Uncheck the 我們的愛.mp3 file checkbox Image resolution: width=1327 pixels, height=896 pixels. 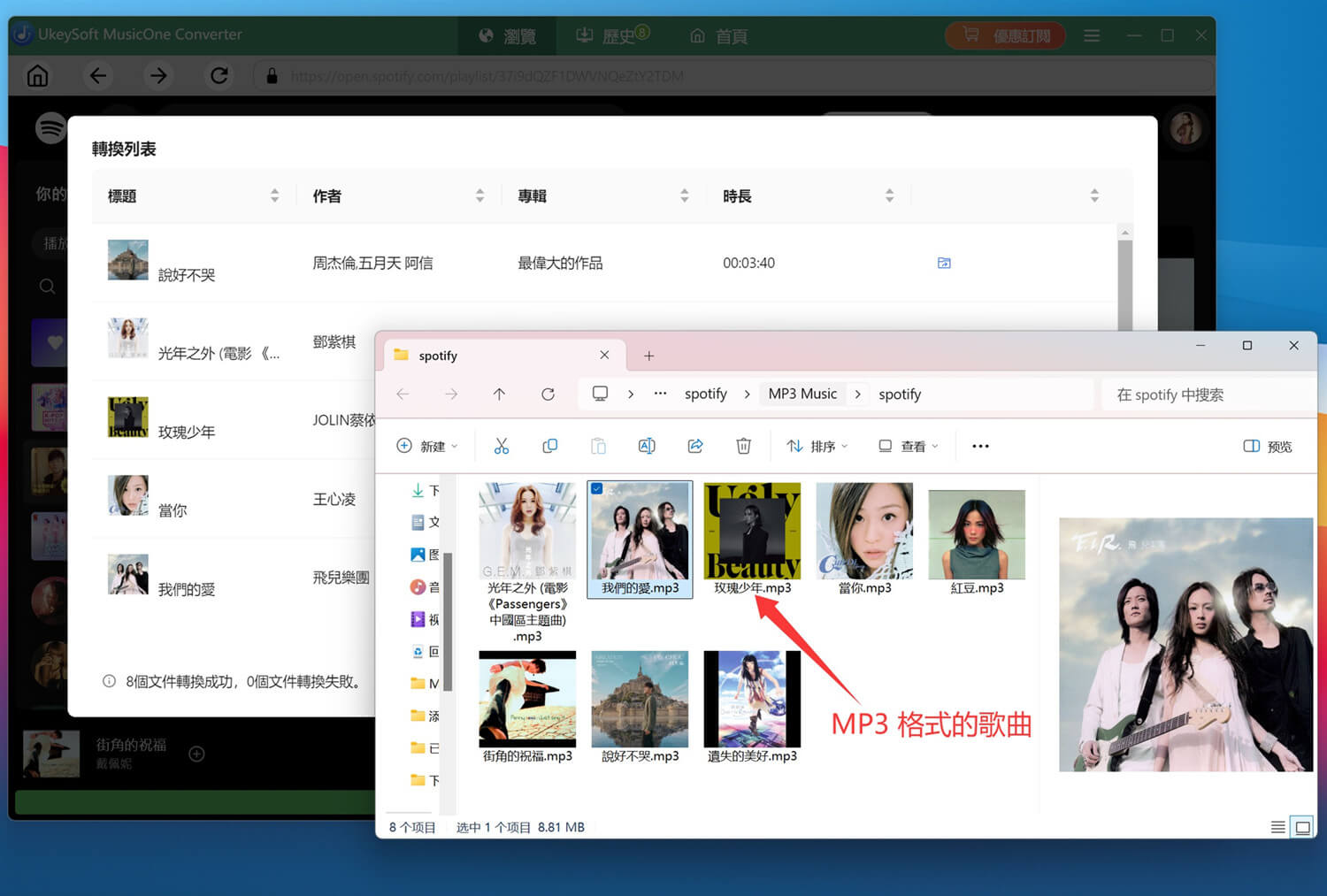[x=597, y=489]
